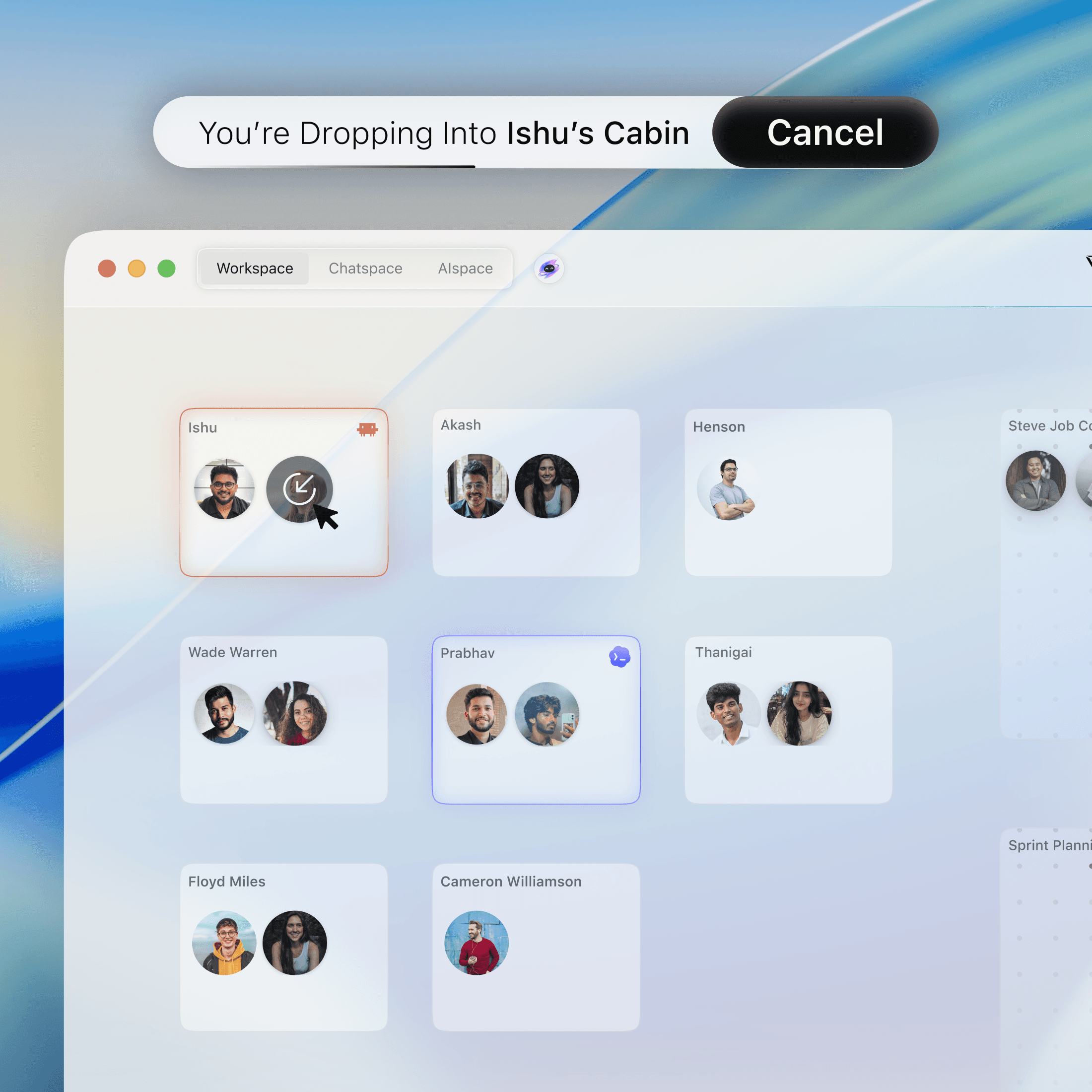Click the Thanigai cabin name label

(x=724, y=652)
